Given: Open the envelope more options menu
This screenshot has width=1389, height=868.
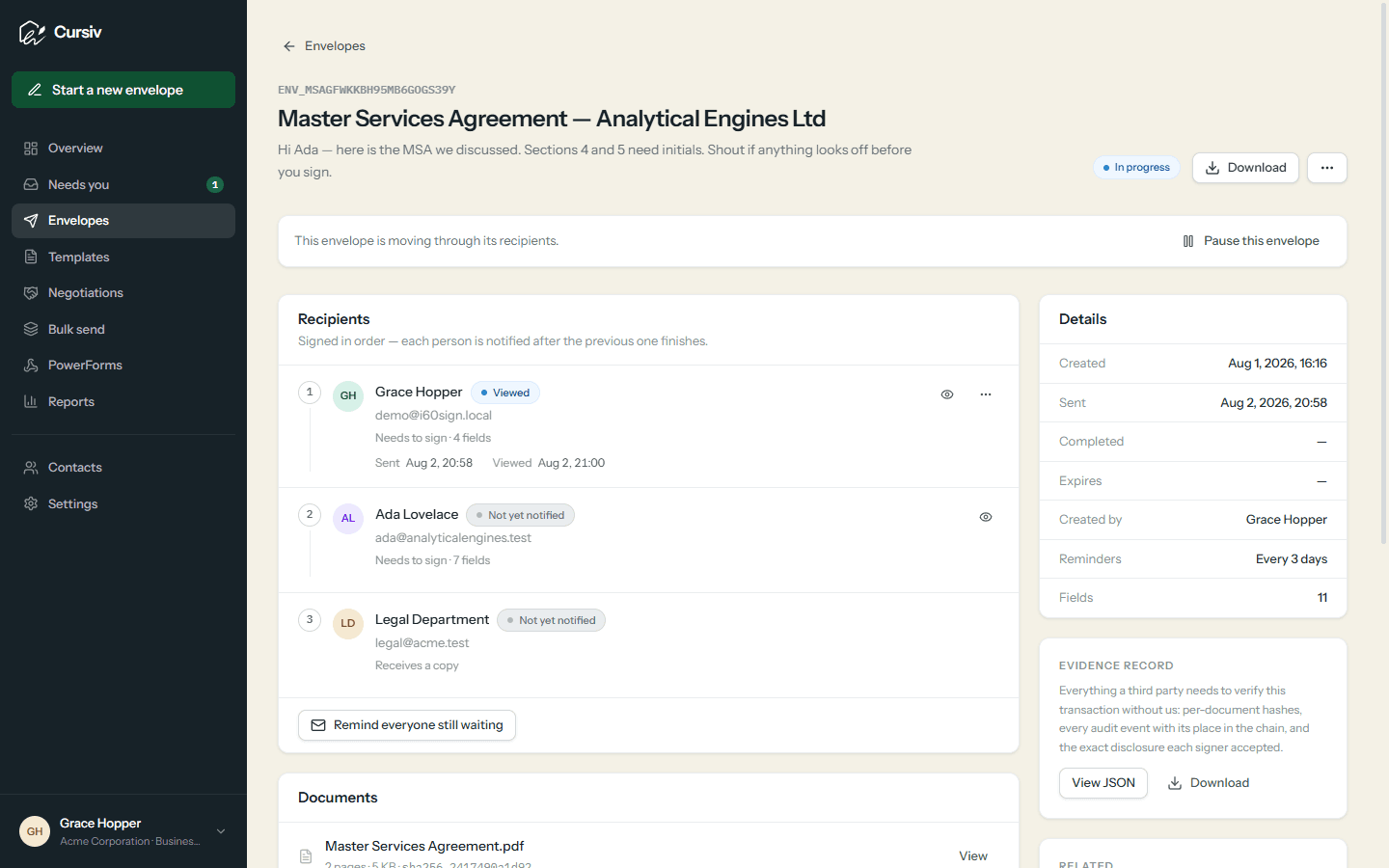Looking at the screenshot, I should (x=1327, y=168).
